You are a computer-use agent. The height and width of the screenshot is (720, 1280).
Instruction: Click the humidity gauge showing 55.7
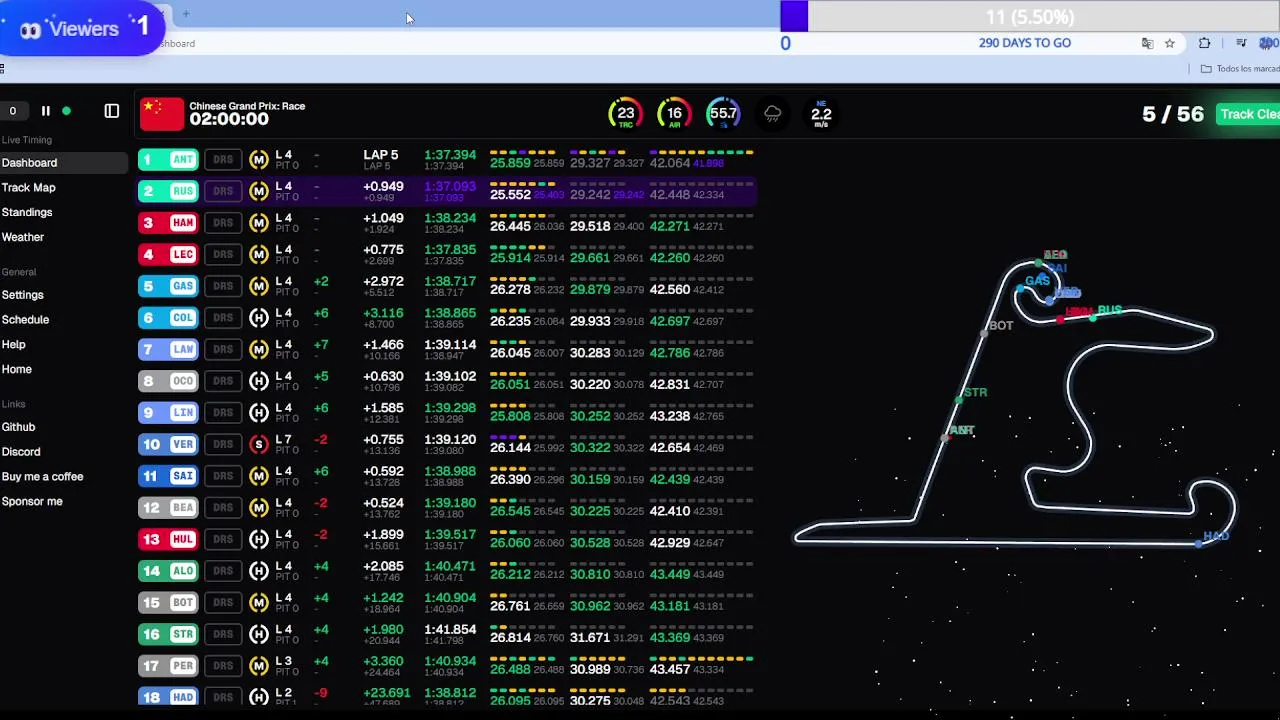pyautogui.click(x=723, y=114)
